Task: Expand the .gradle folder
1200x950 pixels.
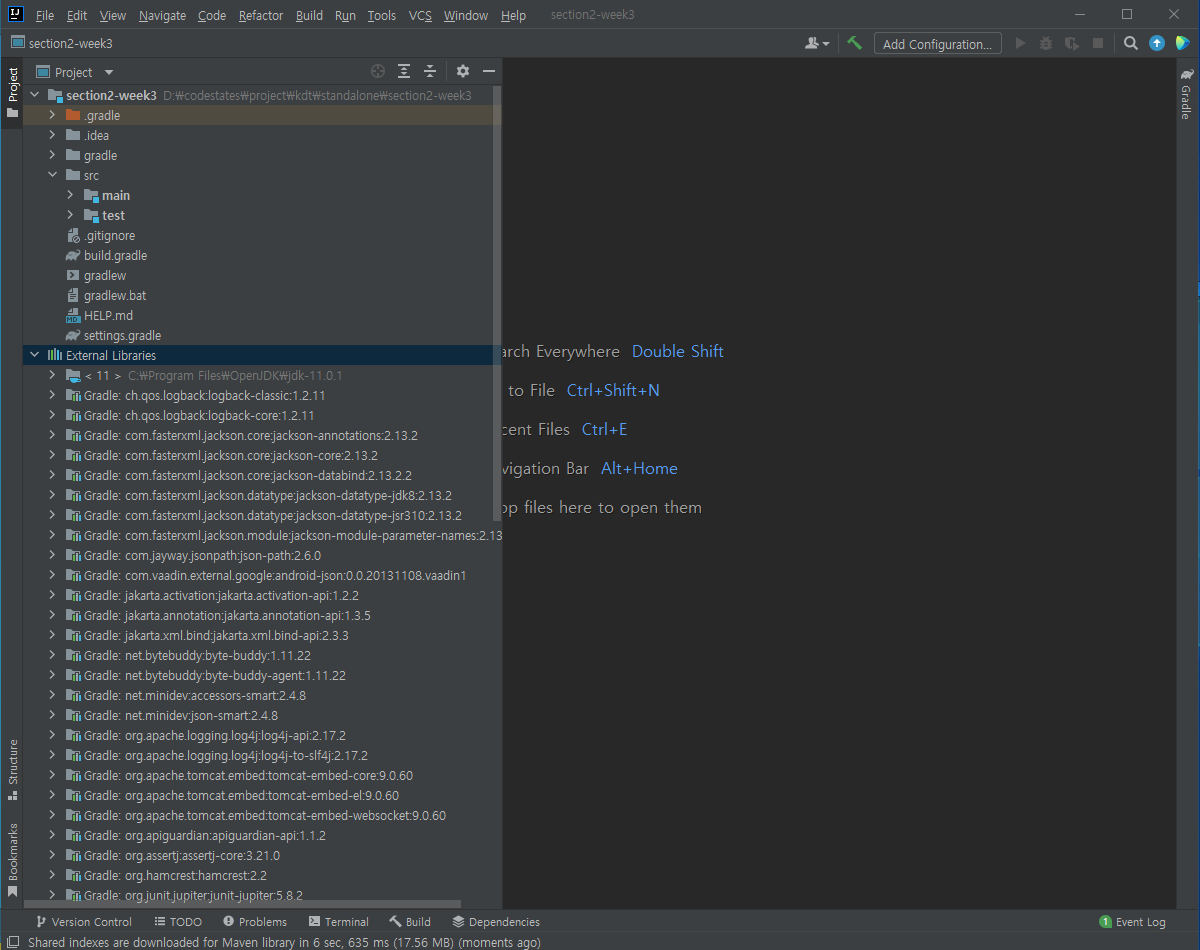Action: click(x=52, y=115)
